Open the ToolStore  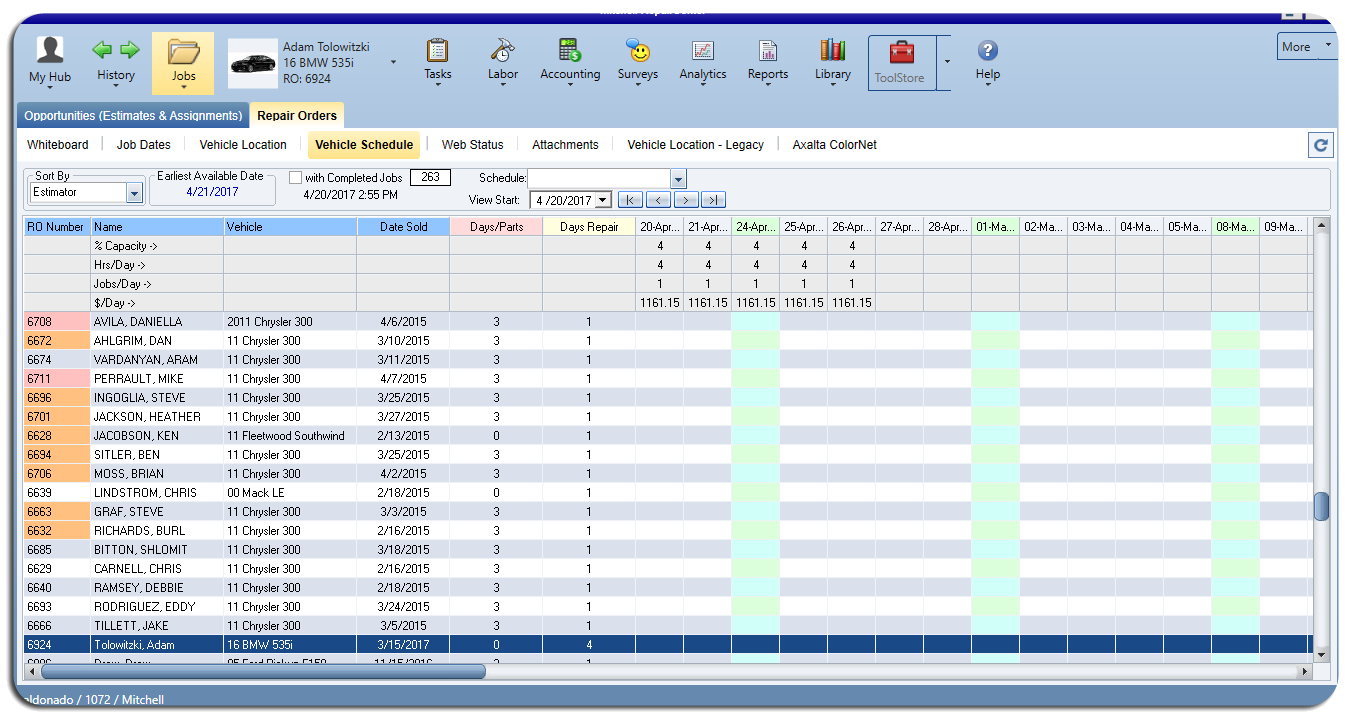(x=901, y=63)
